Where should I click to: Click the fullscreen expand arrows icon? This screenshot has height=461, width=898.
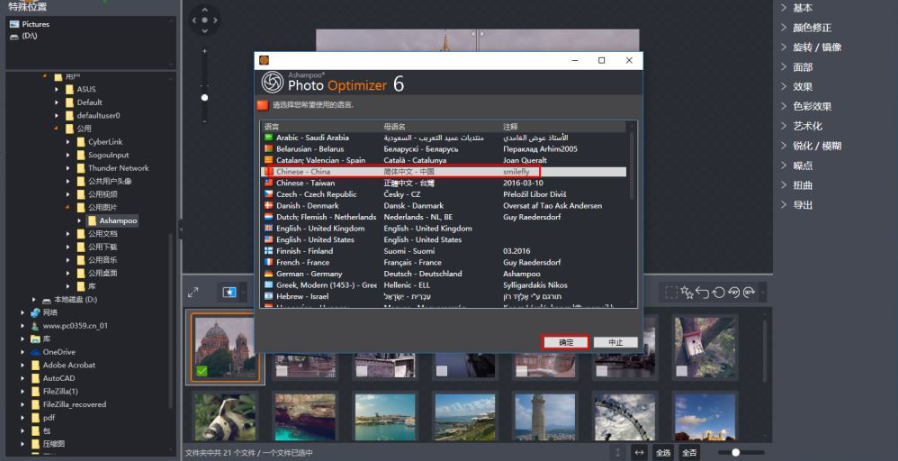coord(193,292)
